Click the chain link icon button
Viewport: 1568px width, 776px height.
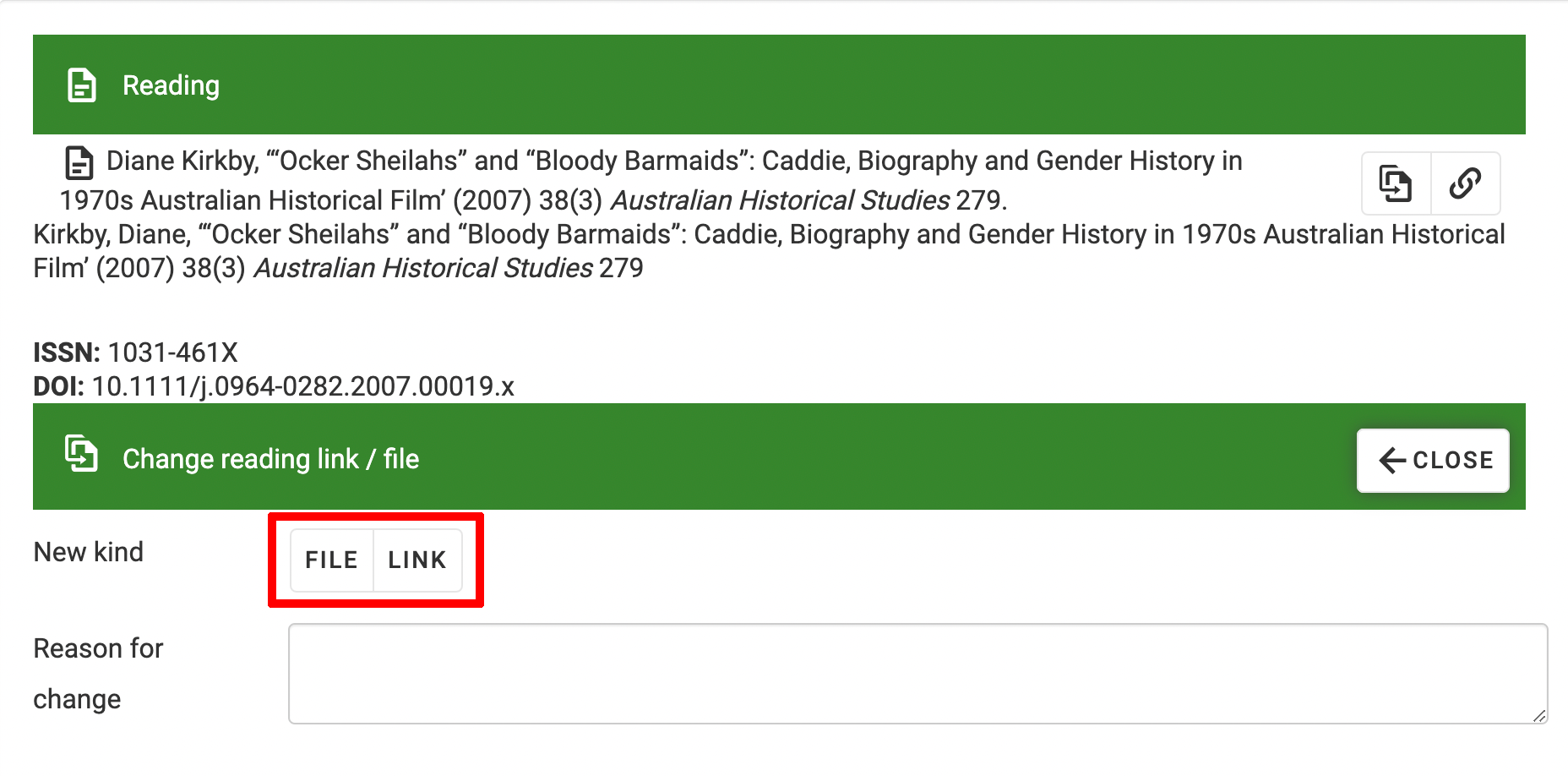[1465, 183]
